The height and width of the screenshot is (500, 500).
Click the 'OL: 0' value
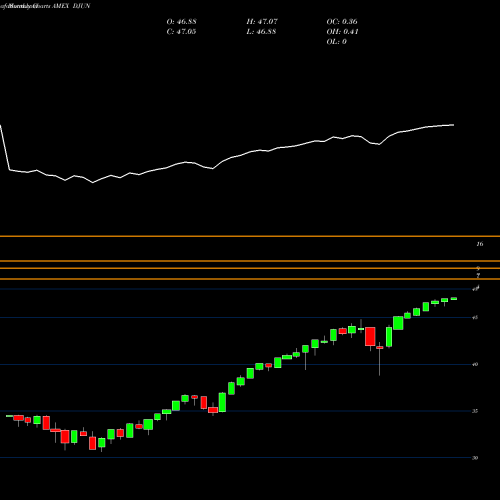click(336, 42)
